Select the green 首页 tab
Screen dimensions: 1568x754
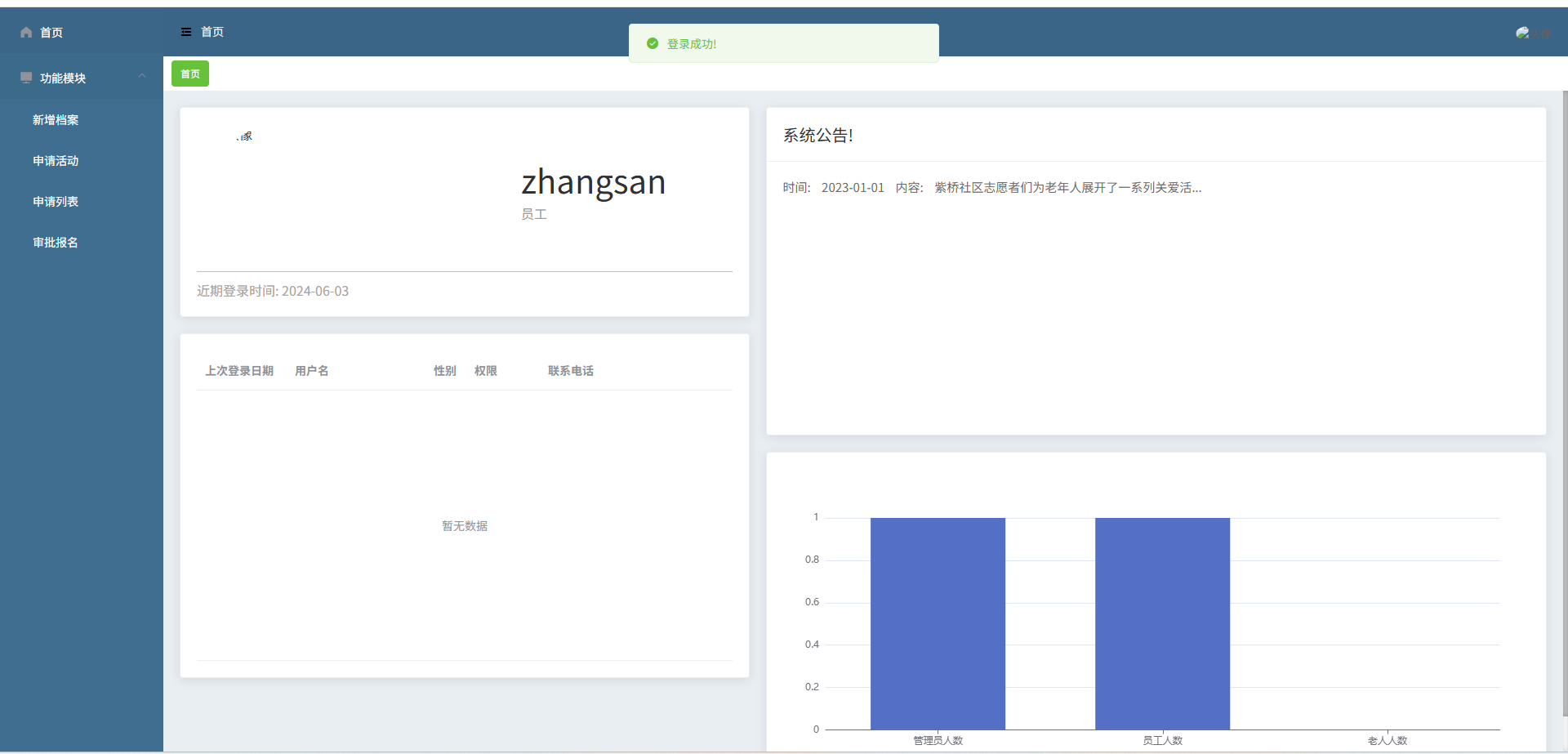point(190,74)
